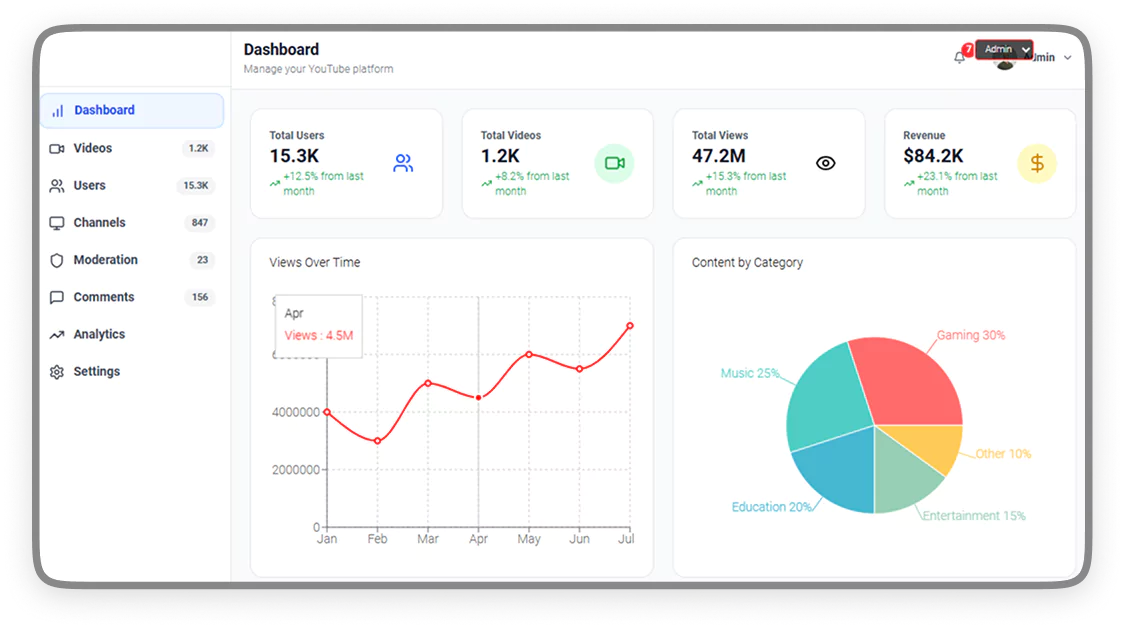Open the notifications bell

point(959,58)
